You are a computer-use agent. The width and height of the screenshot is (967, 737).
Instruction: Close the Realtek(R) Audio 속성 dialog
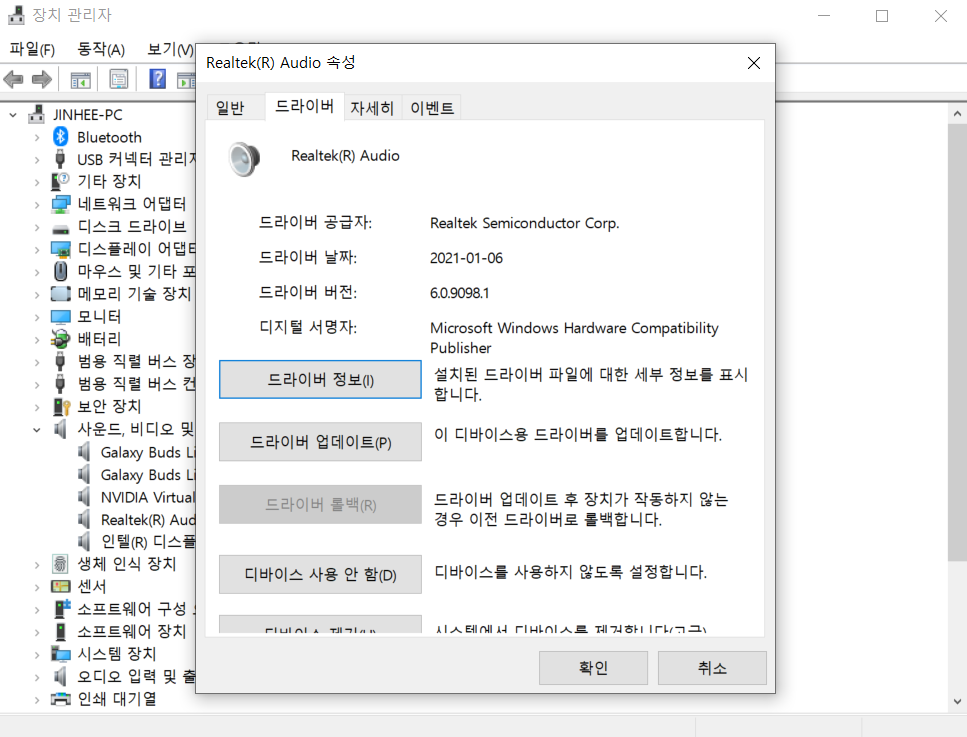(754, 63)
